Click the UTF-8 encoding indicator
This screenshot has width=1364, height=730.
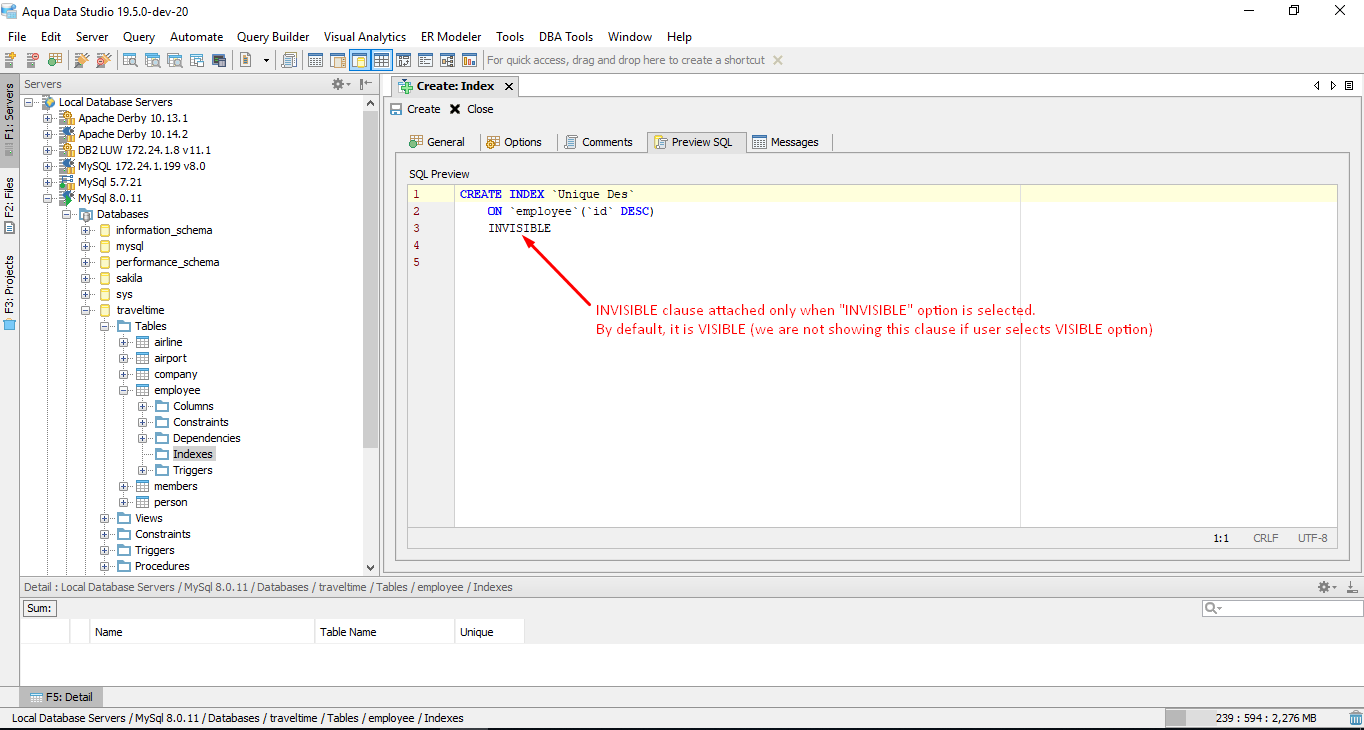click(1313, 538)
